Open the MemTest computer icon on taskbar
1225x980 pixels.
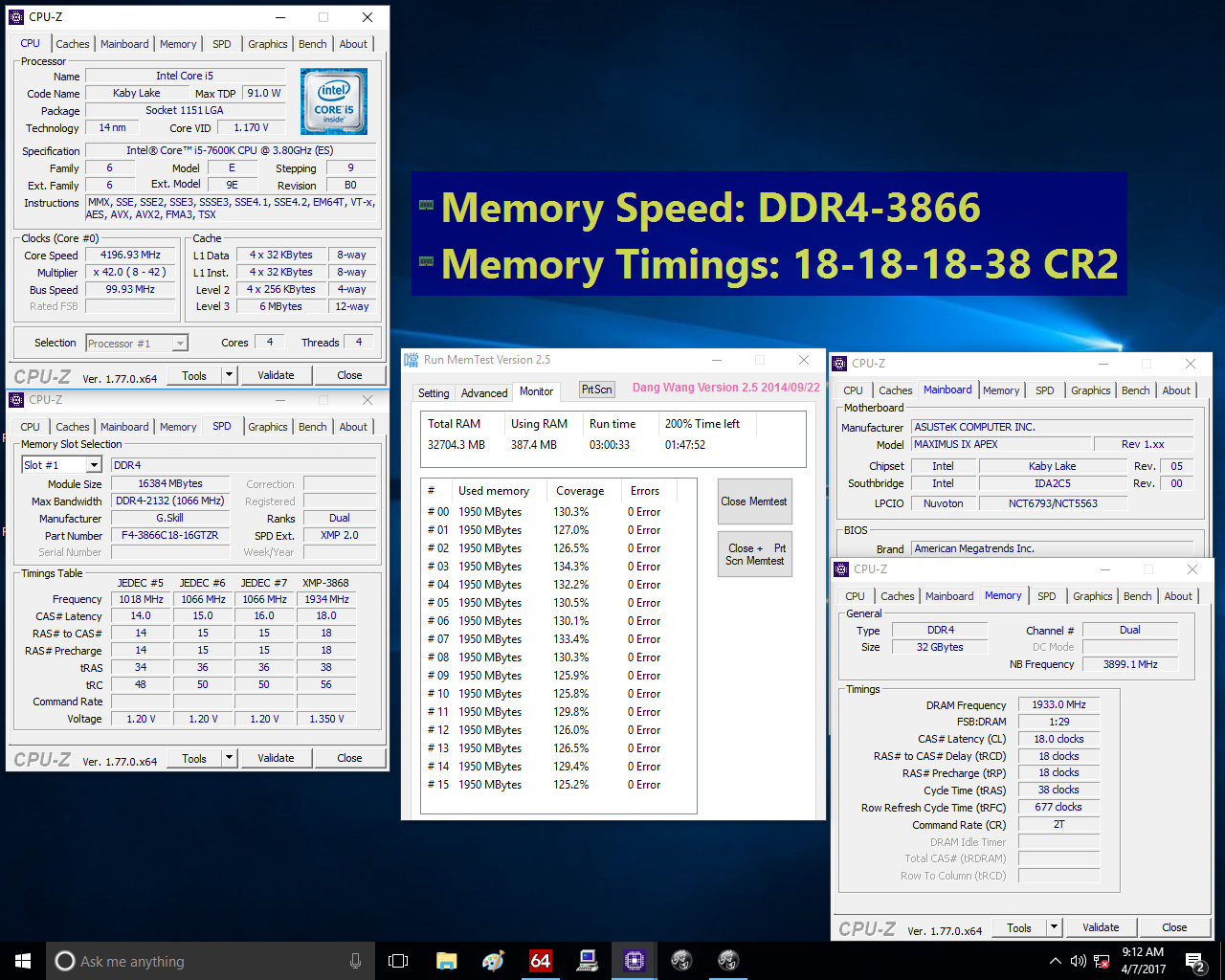[x=587, y=960]
